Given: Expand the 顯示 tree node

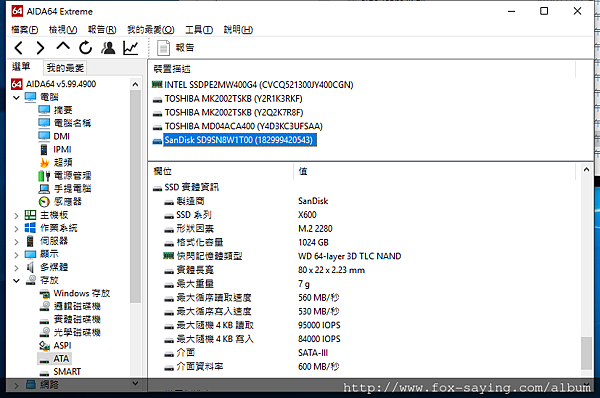Looking at the screenshot, I should pyautogui.click(x=16, y=255).
